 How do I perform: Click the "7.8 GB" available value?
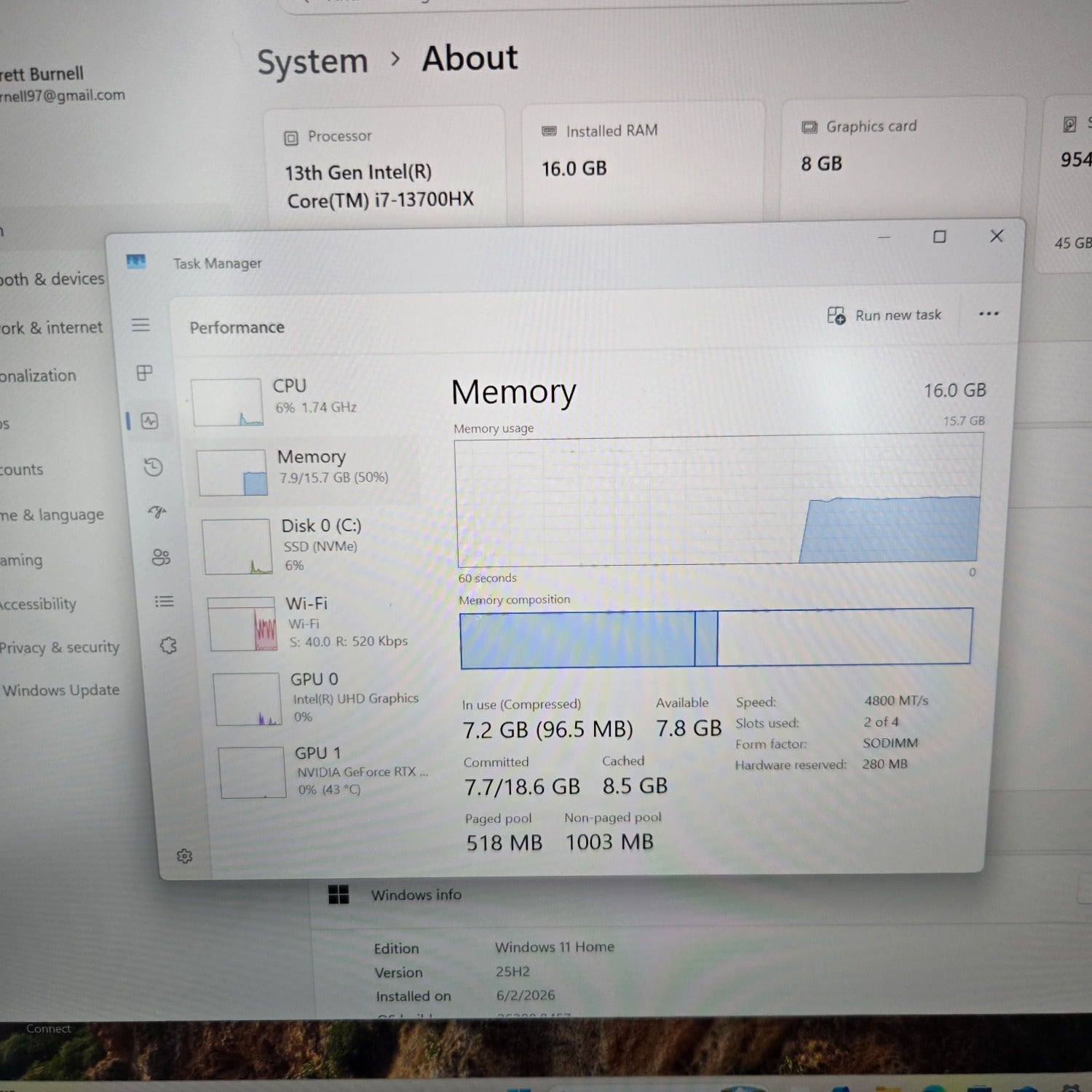click(x=689, y=728)
